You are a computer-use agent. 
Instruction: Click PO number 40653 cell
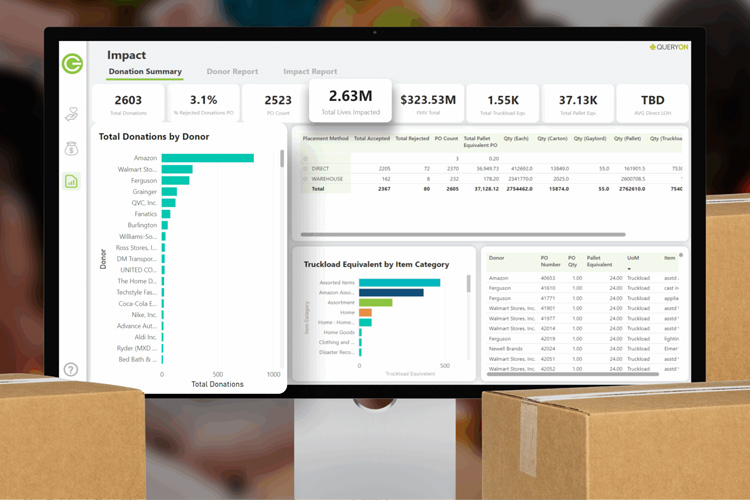pos(548,278)
